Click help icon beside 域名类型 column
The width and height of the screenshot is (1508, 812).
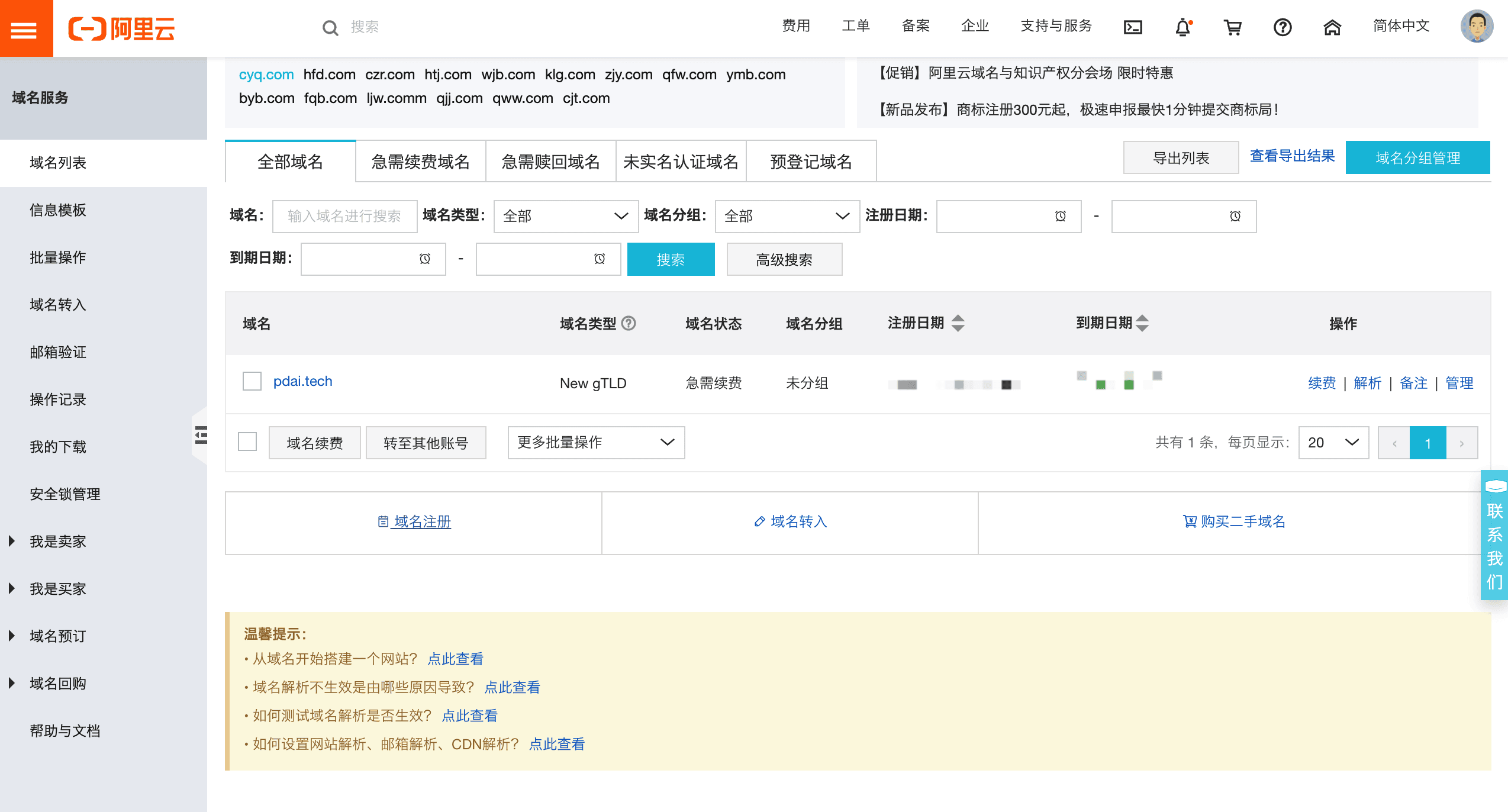coord(629,323)
